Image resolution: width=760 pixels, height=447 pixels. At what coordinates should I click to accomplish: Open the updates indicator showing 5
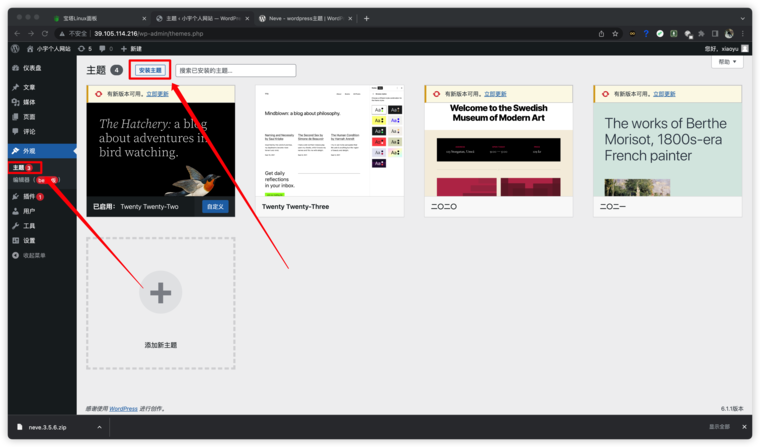pyautogui.click(x=85, y=48)
